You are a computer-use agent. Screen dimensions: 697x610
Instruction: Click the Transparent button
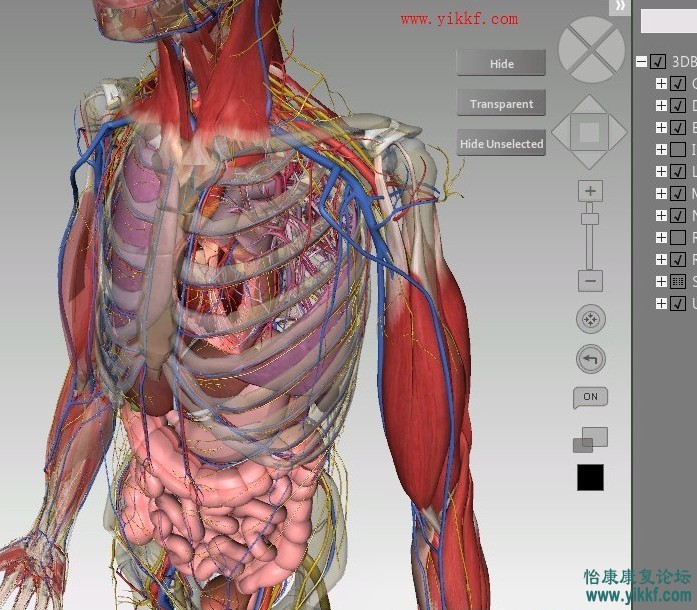click(501, 104)
